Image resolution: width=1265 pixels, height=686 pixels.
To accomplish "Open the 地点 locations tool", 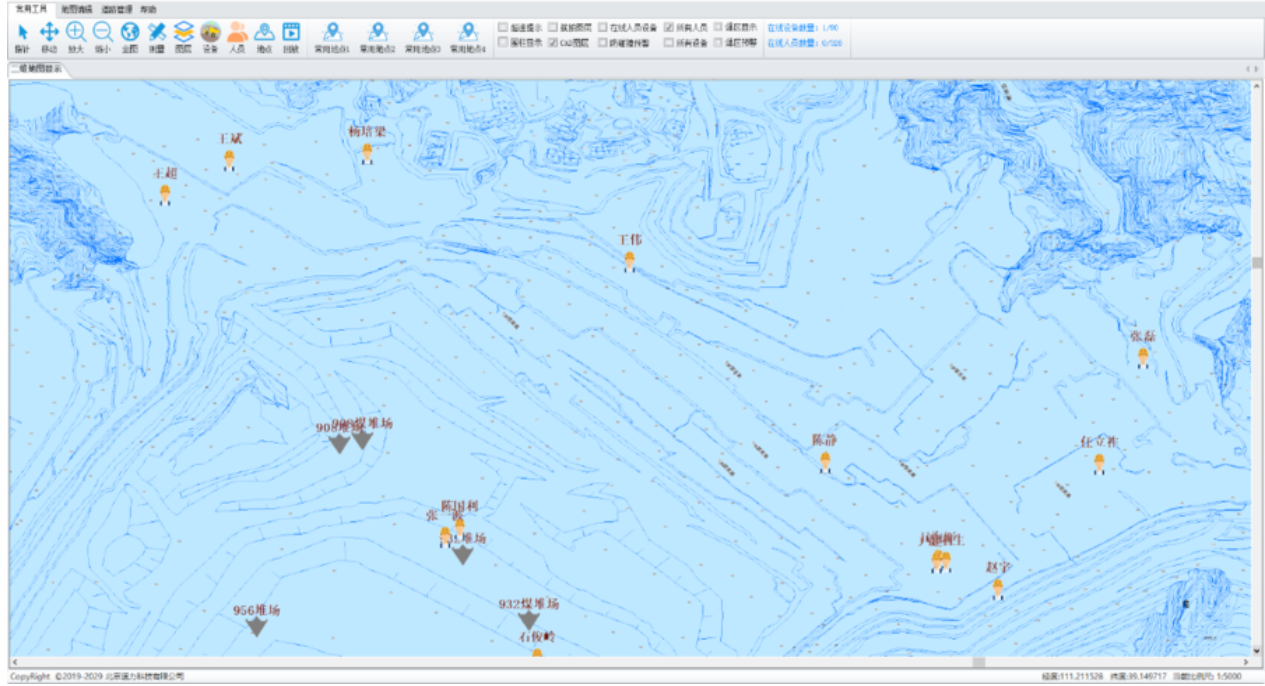I will pyautogui.click(x=264, y=37).
